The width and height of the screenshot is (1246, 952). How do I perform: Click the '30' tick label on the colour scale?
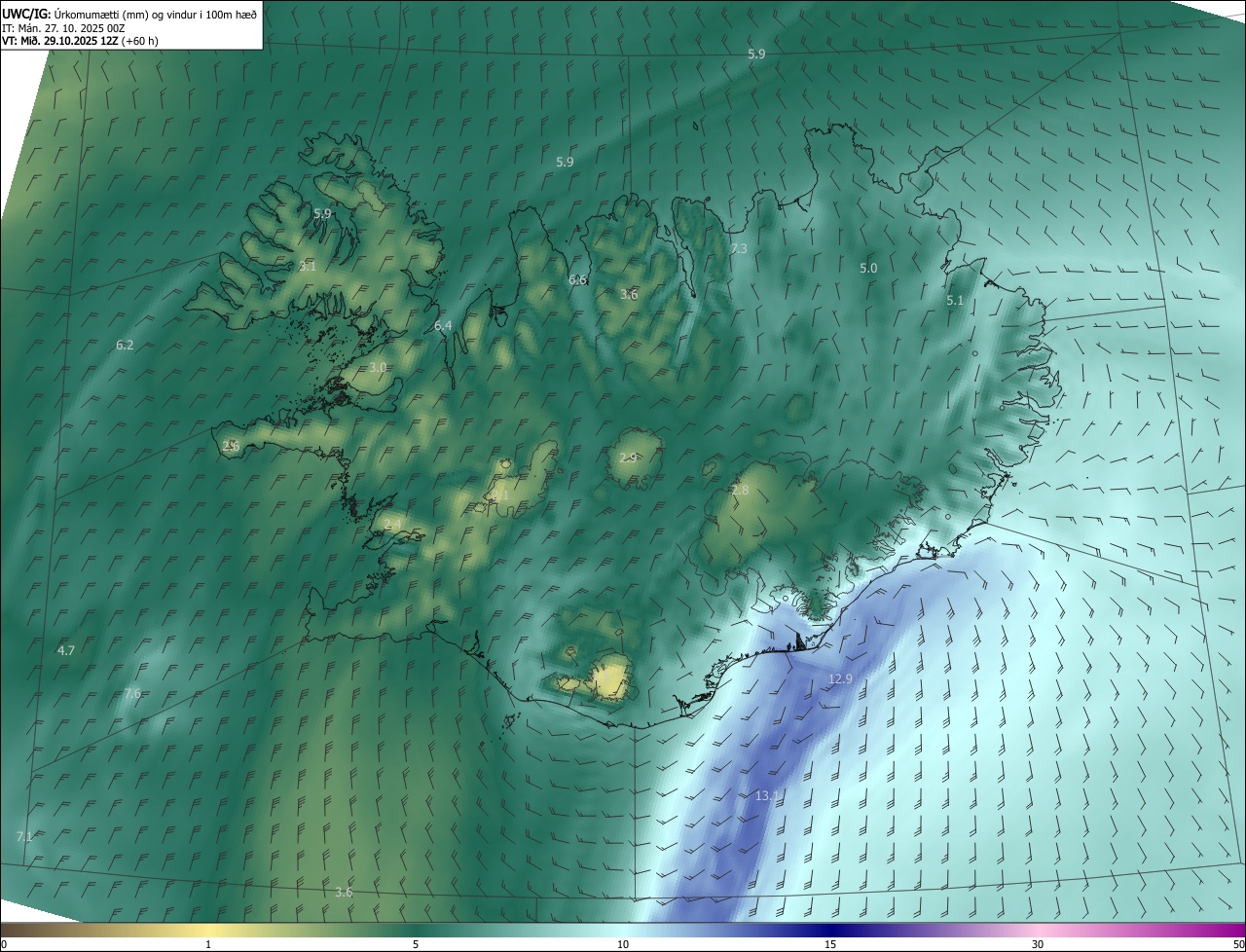(x=1038, y=945)
